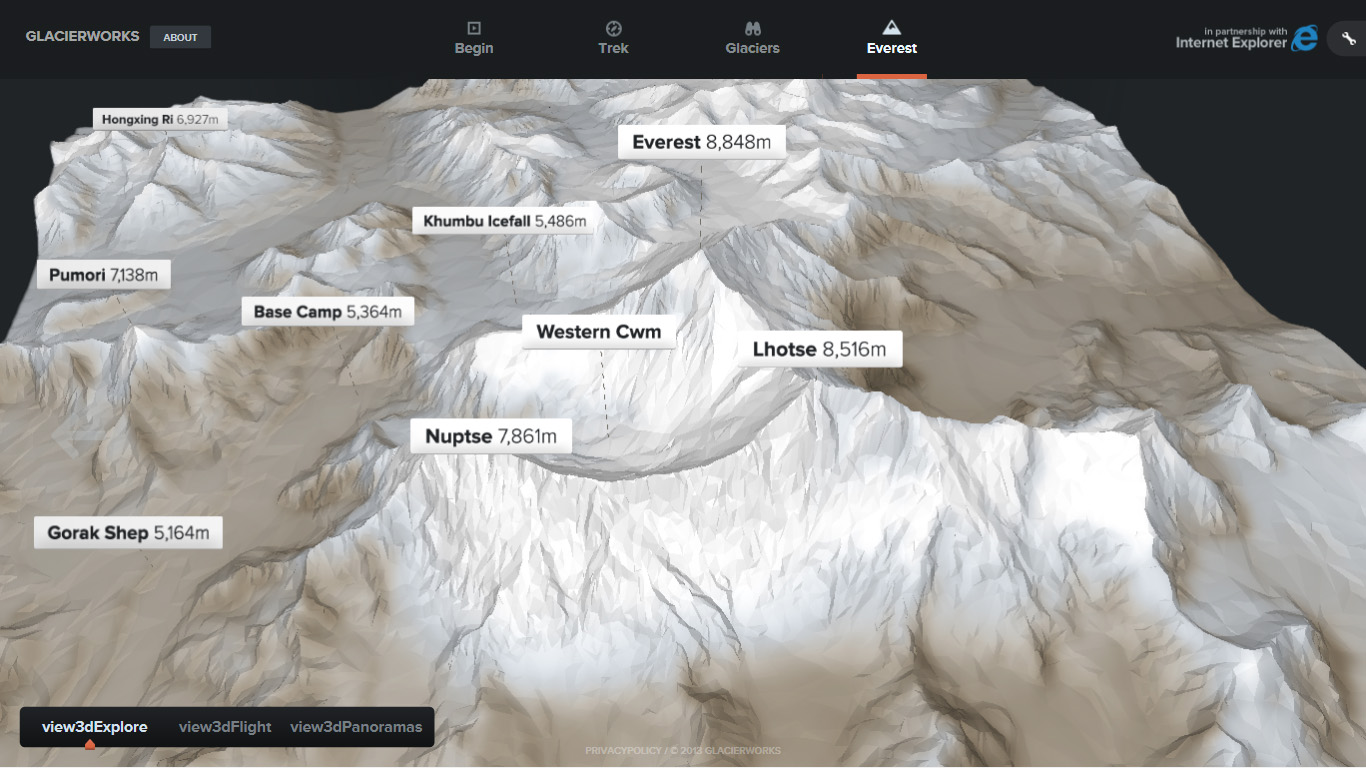This screenshot has width=1366, height=768.
Task: Select the Gorak Shep 5,164m label
Action: (x=128, y=533)
